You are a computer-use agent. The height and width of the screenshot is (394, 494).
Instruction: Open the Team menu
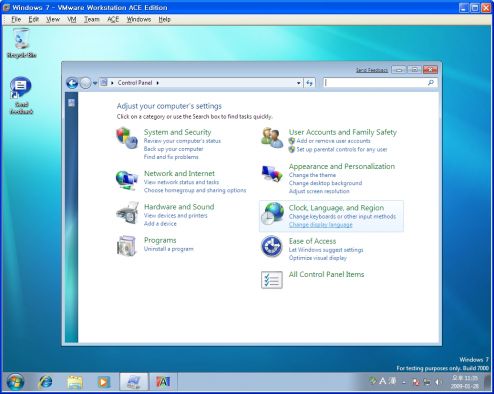(92, 19)
